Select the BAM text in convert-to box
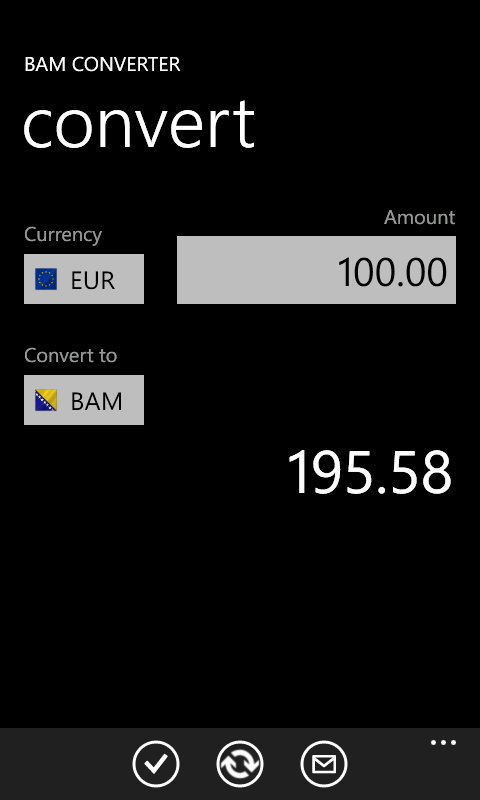Image resolution: width=480 pixels, height=800 pixels. tap(96, 402)
